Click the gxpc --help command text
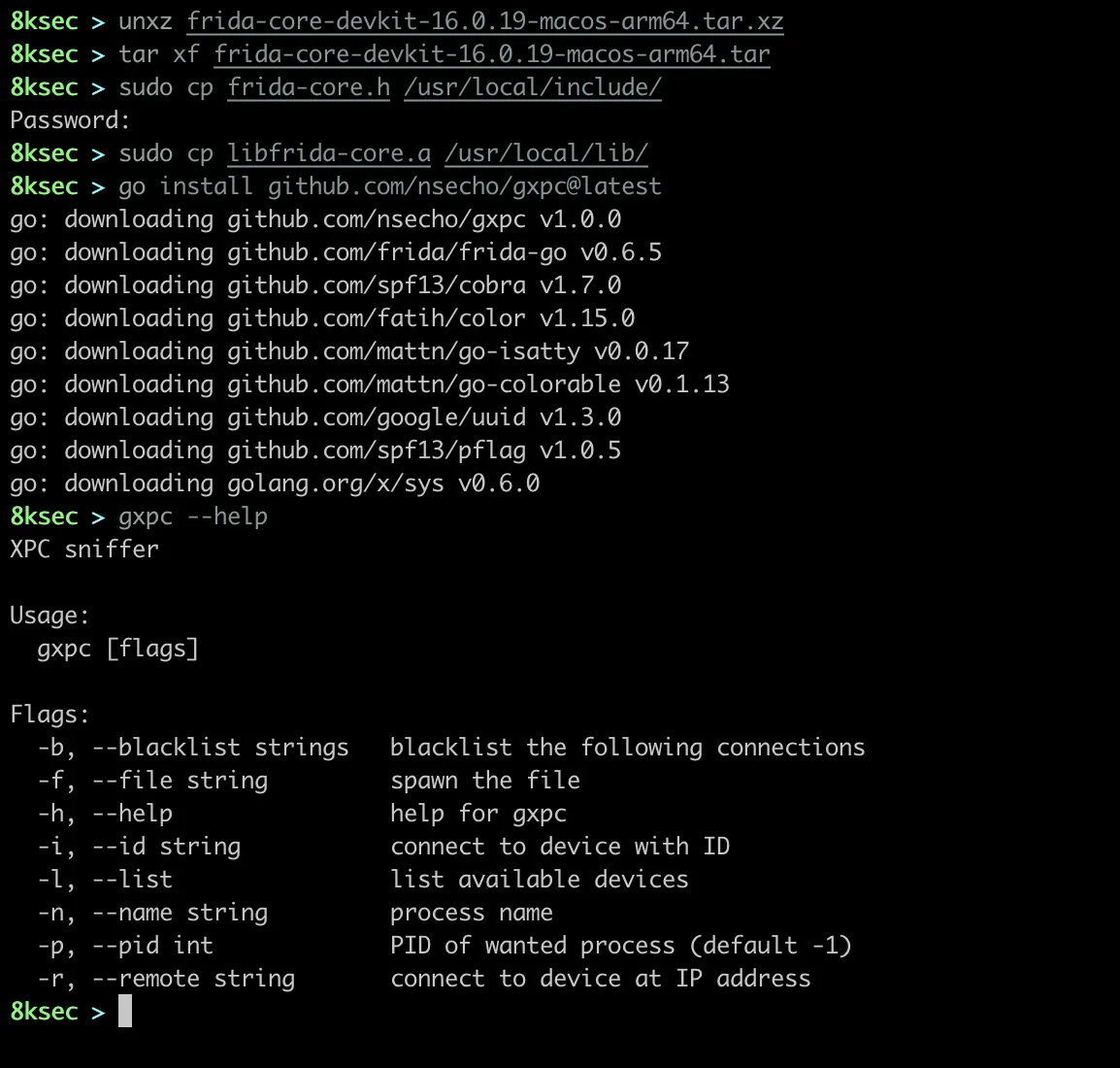This screenshot has height=1068, width=1120. (193, 517)
